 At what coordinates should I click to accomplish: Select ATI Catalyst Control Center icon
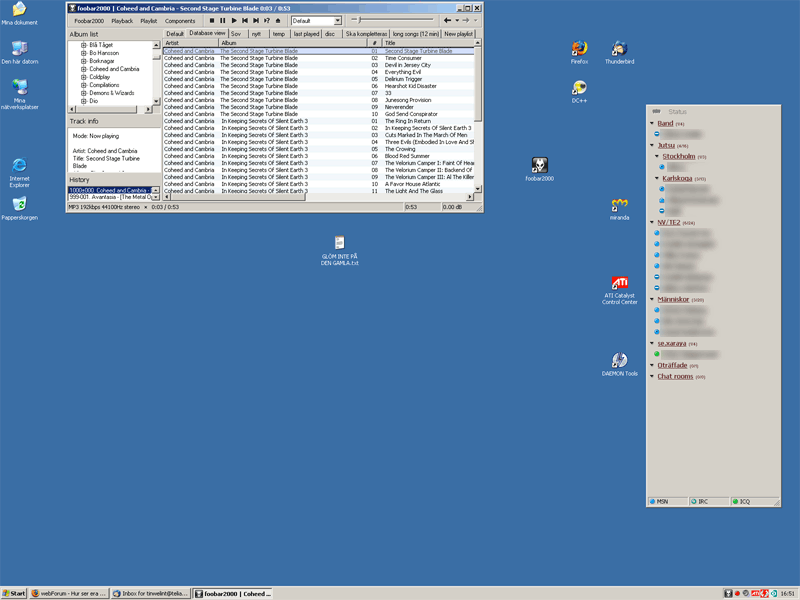[619, 290]
